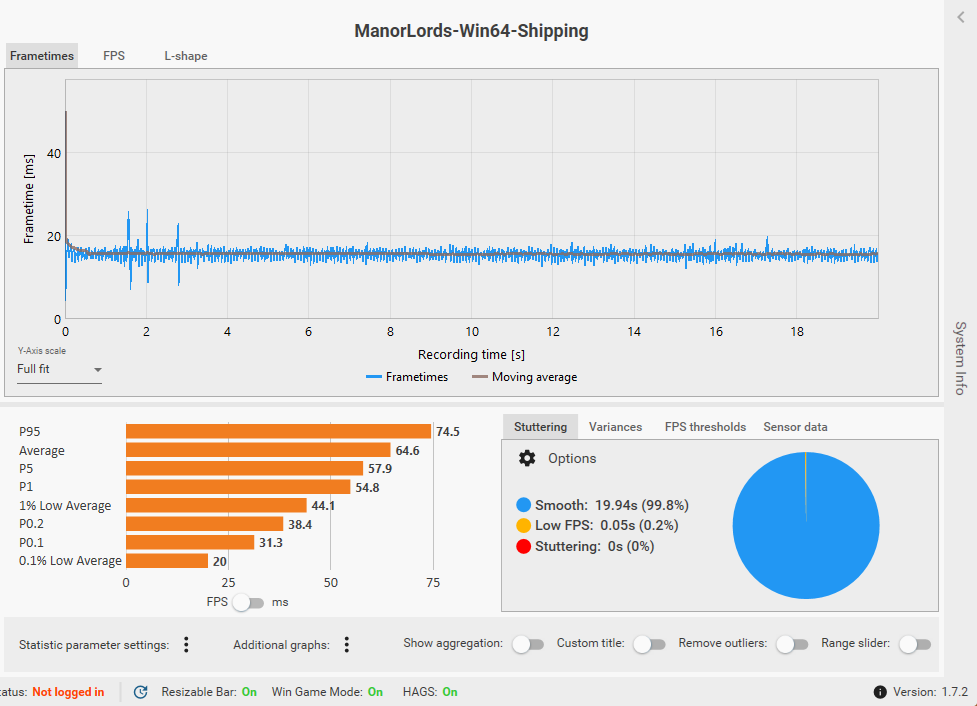977x706 pixels.
Task: Enable the Custom title toggle
Action: (649, 644)
